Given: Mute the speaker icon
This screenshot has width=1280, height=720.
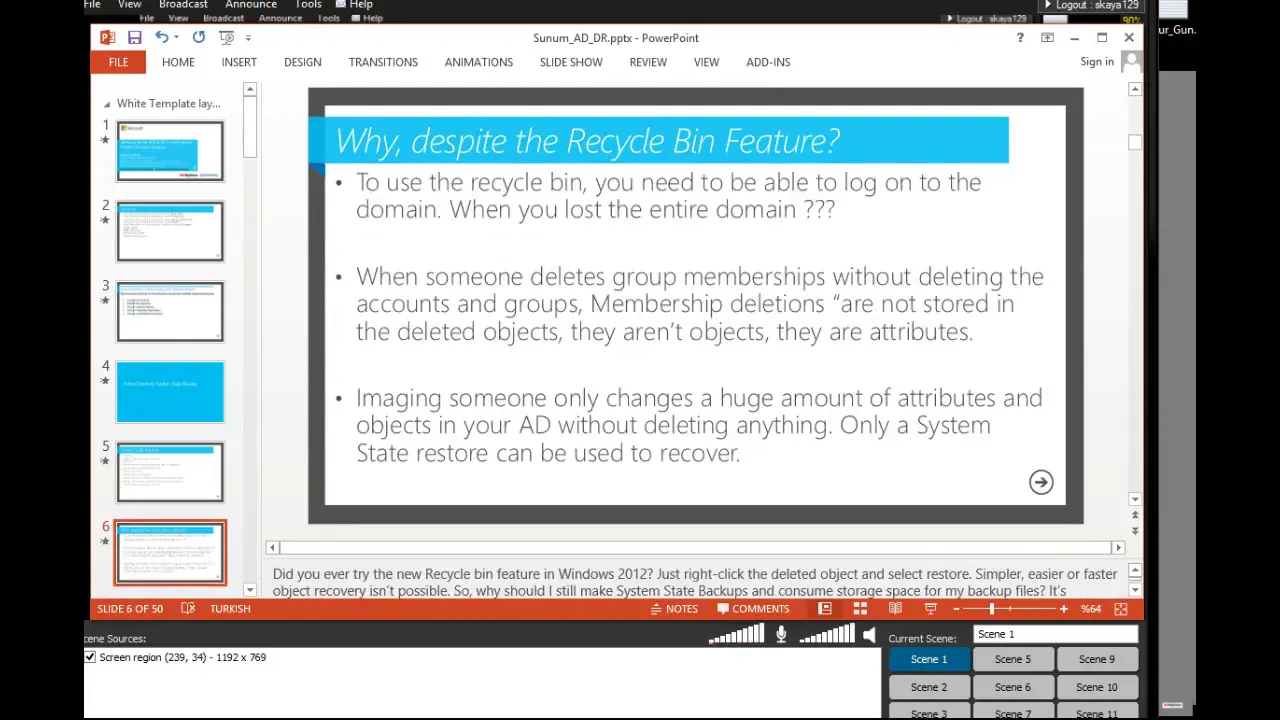Looking at the screenshot, I should 869,635.
